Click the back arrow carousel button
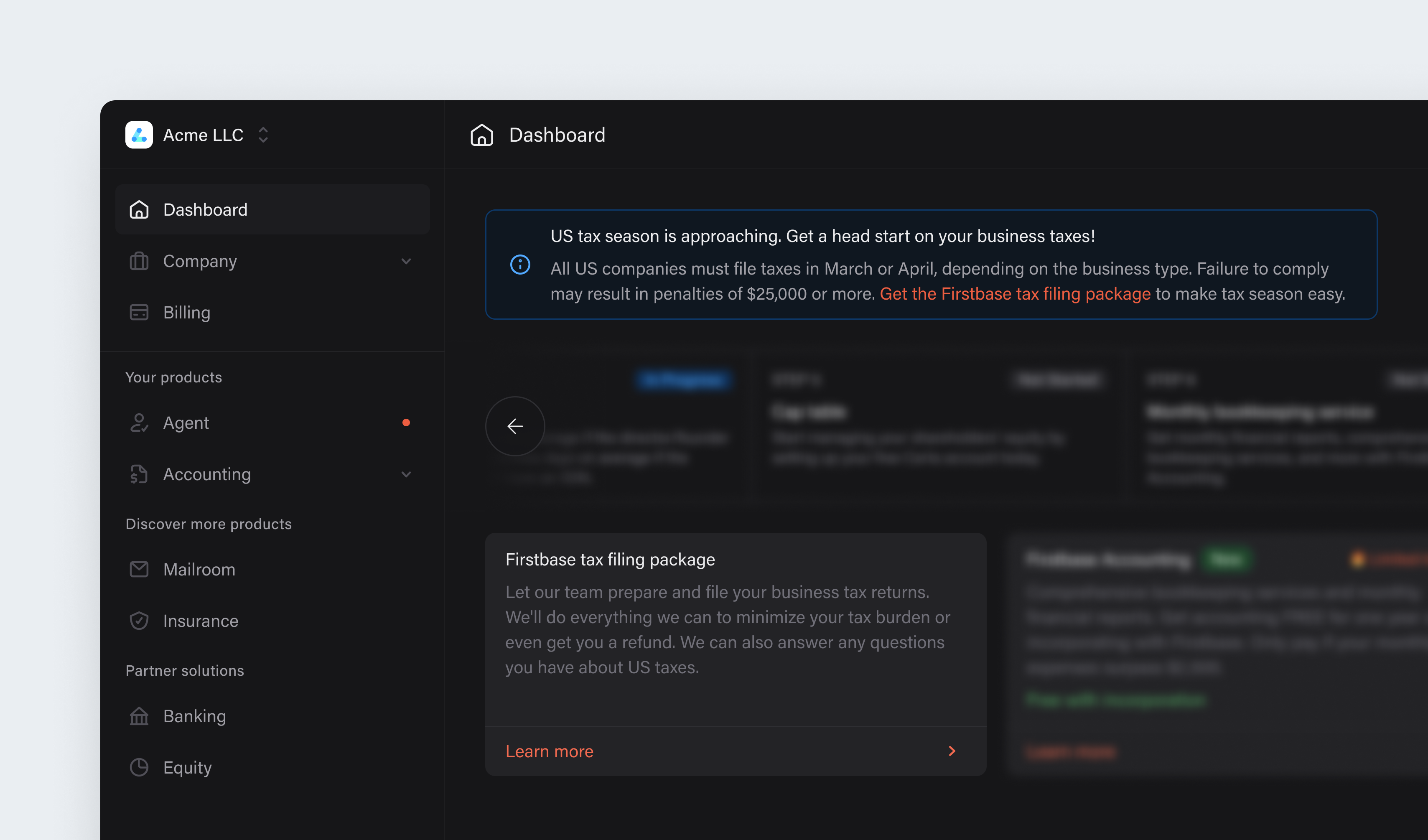This screenshot has width=1428, height=840. click(515, 426)
